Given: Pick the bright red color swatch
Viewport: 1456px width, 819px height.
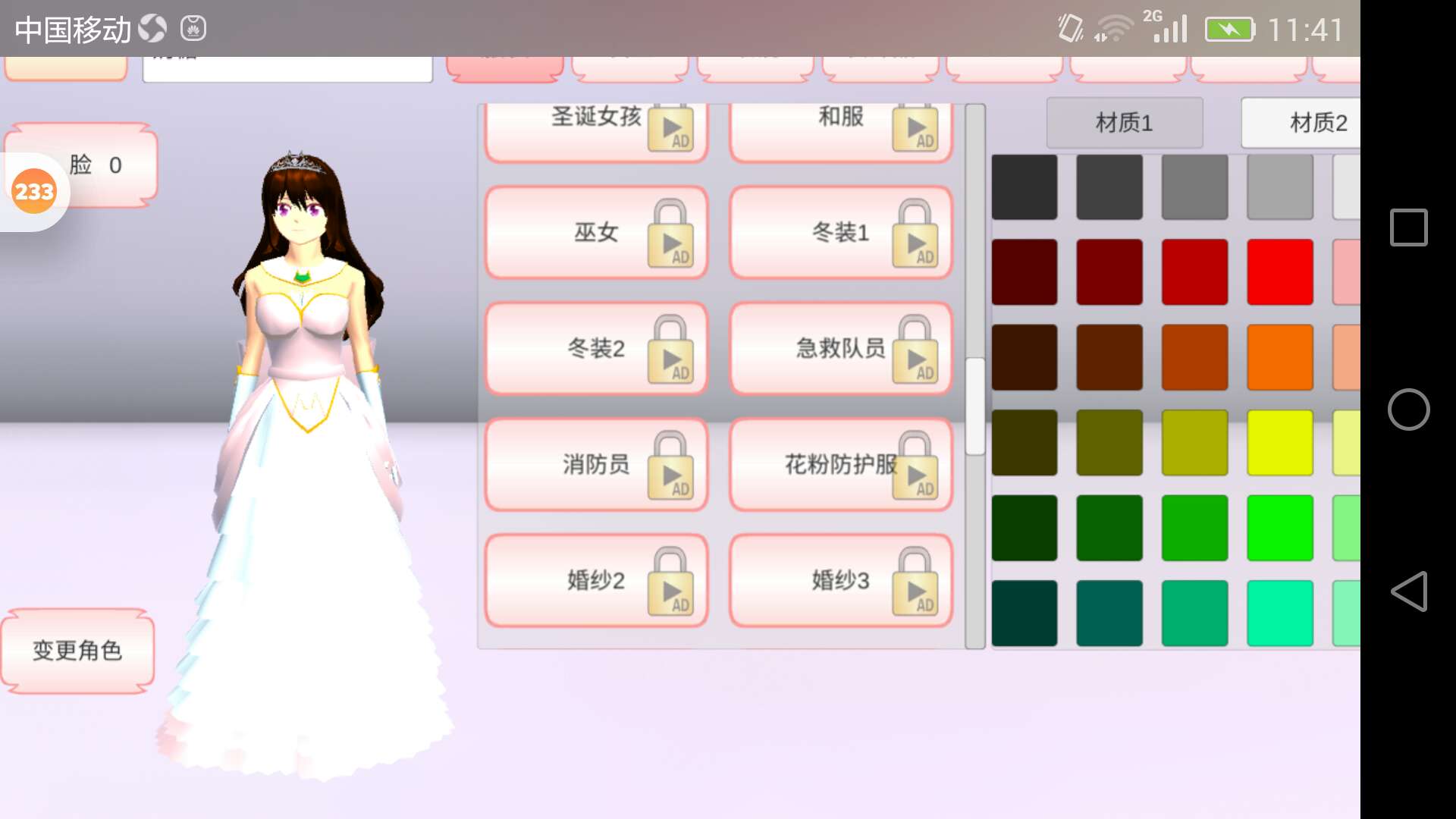Looking at the screenshot, I should (1279, 272).
